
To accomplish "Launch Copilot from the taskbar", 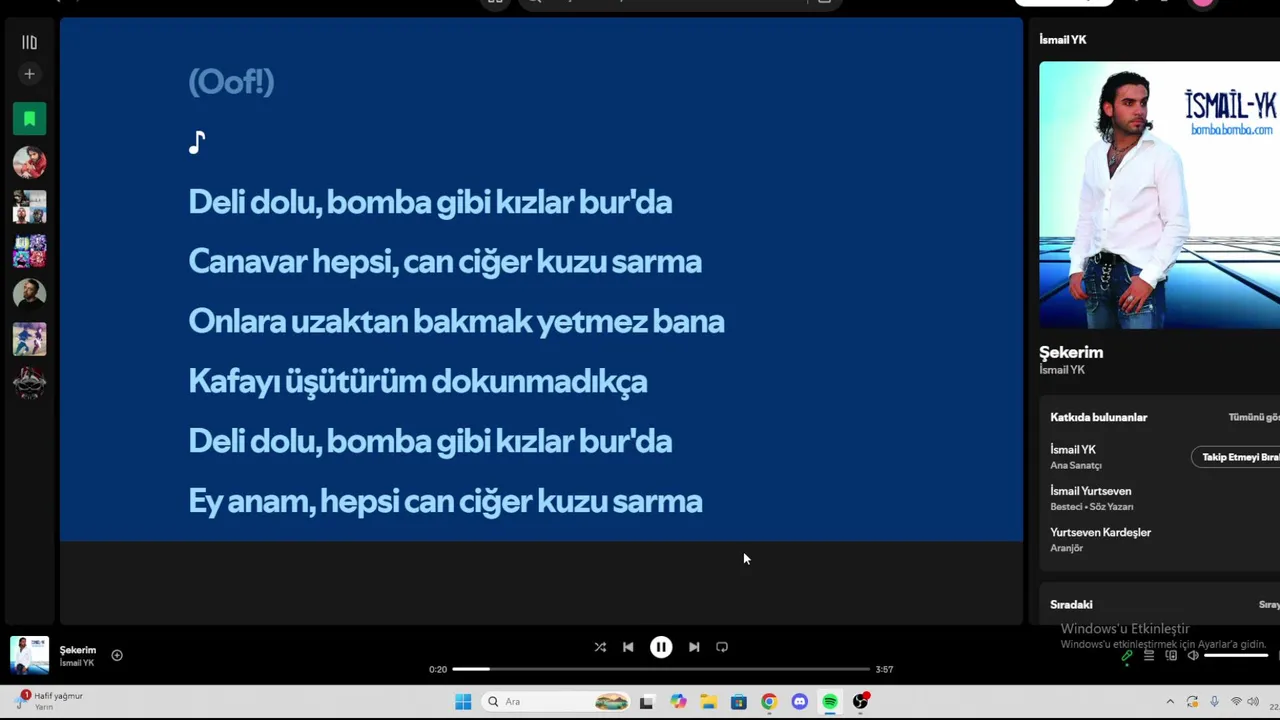I will point(678,702).
